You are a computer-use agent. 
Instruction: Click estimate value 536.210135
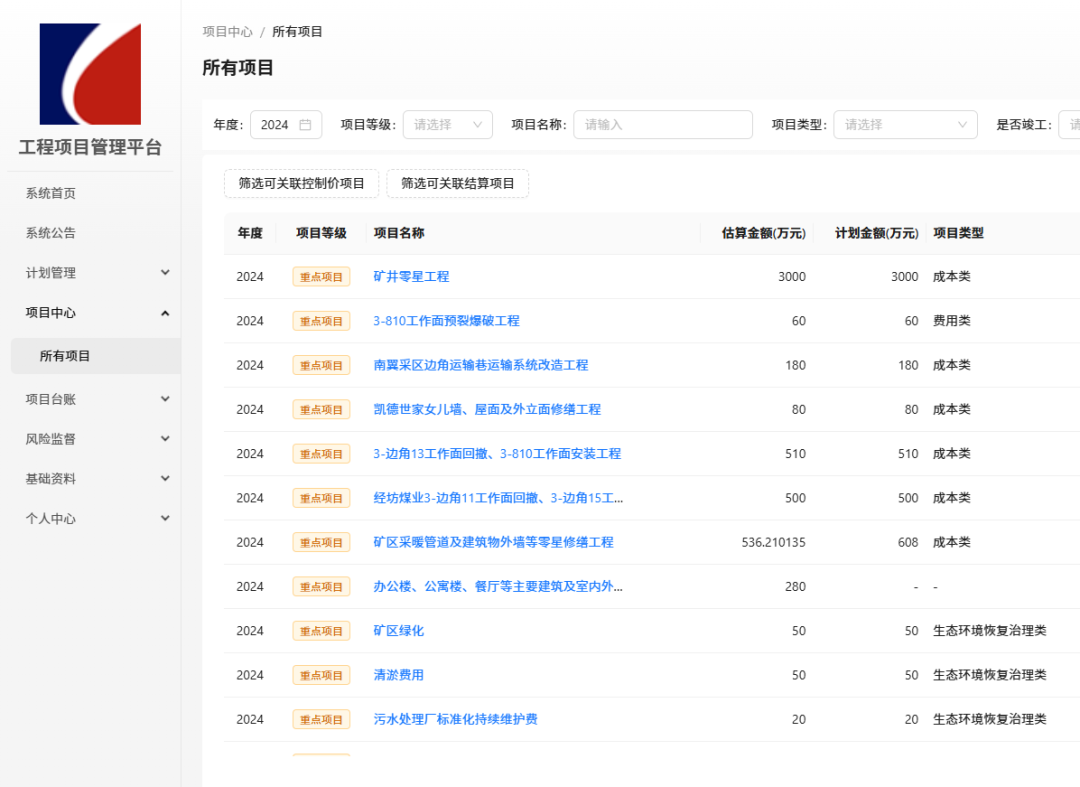tap(773, 543)
